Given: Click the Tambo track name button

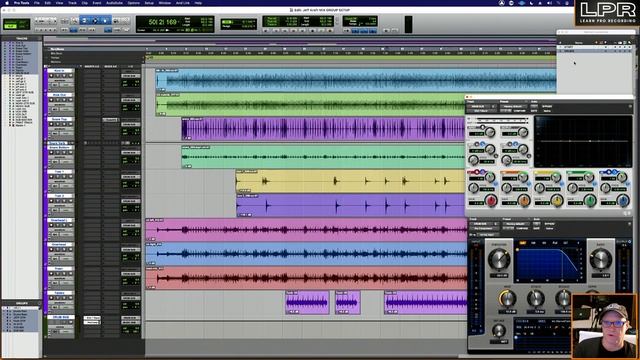Looking at the screenshot, I should coord(60,293).
